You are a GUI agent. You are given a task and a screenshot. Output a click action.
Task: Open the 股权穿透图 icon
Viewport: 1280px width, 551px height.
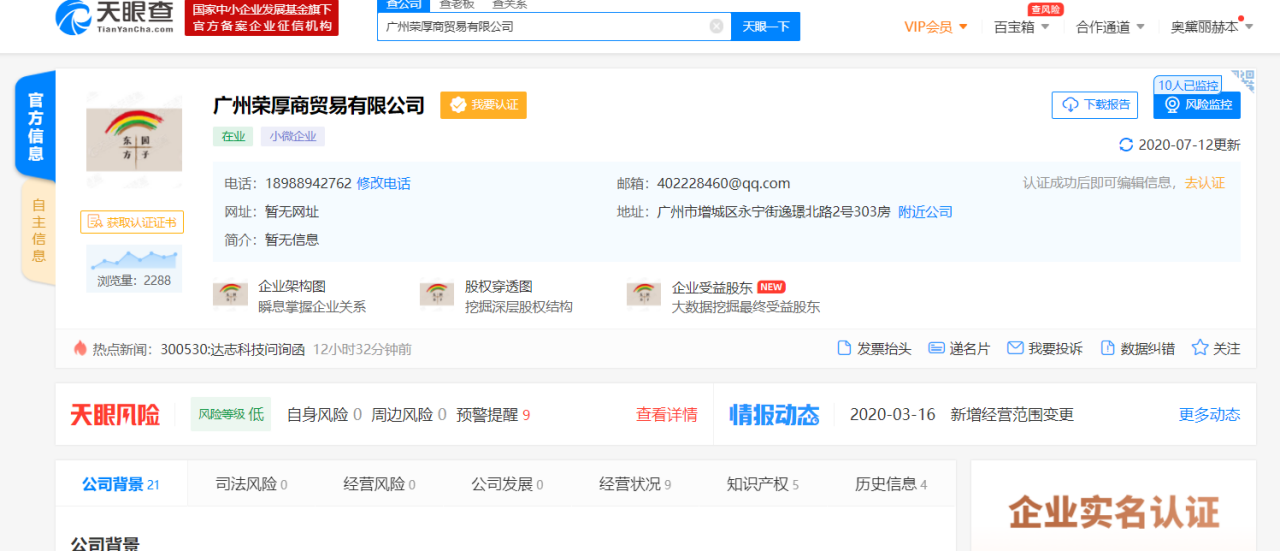pos(437,295)
